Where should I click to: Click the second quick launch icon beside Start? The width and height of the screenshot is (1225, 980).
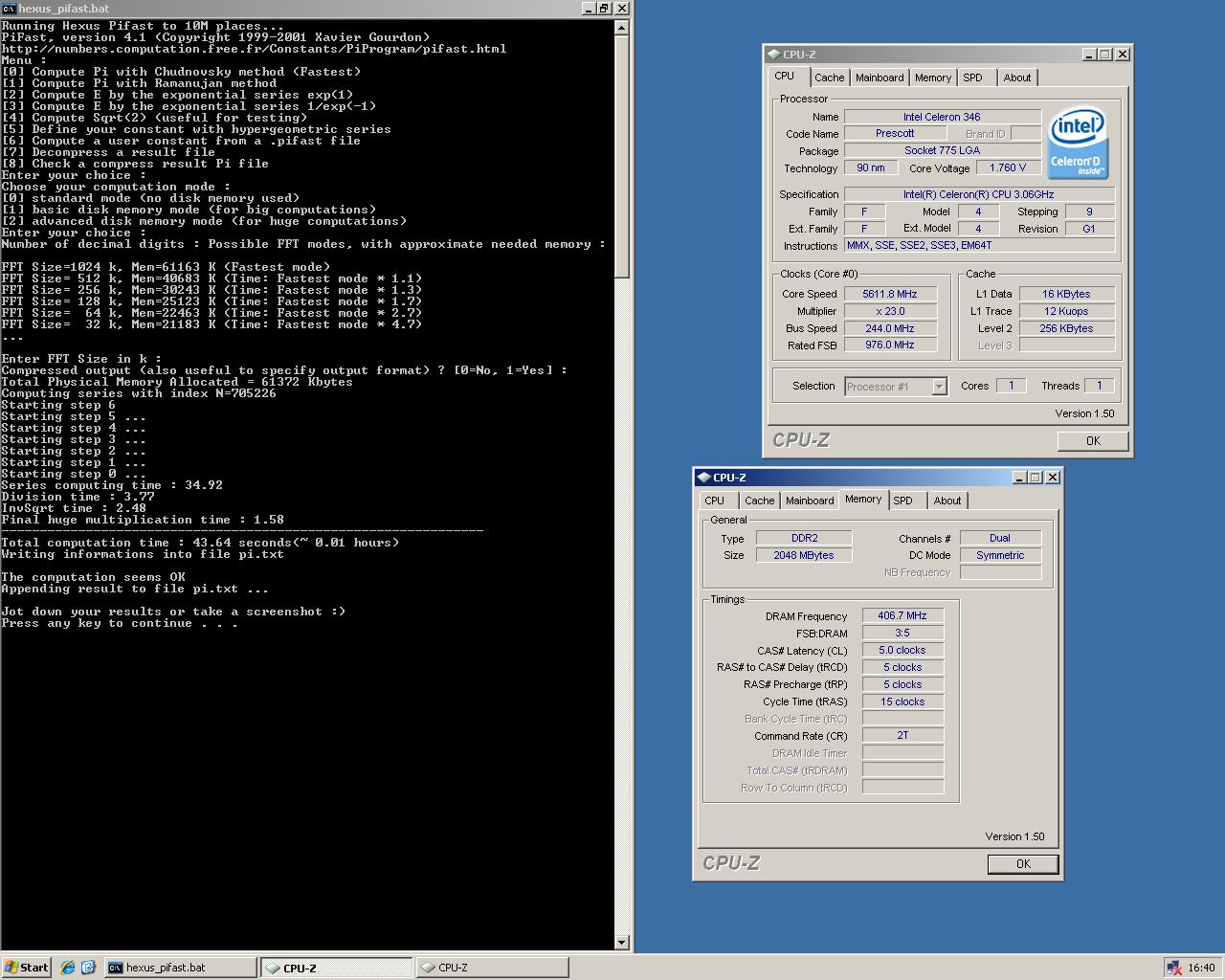(x=88, y=968)
